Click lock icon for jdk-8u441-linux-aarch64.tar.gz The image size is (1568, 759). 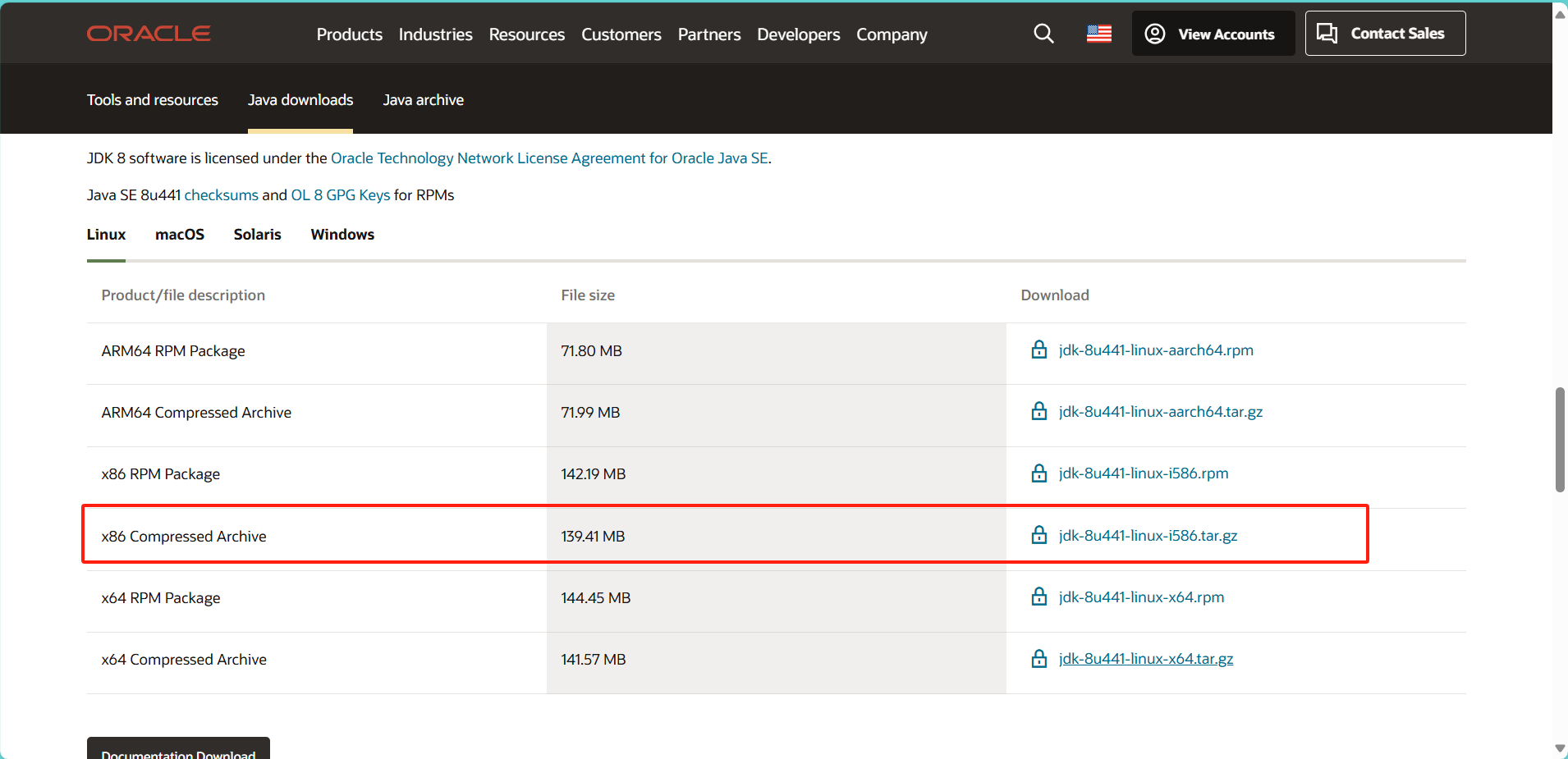(1039, 411)
